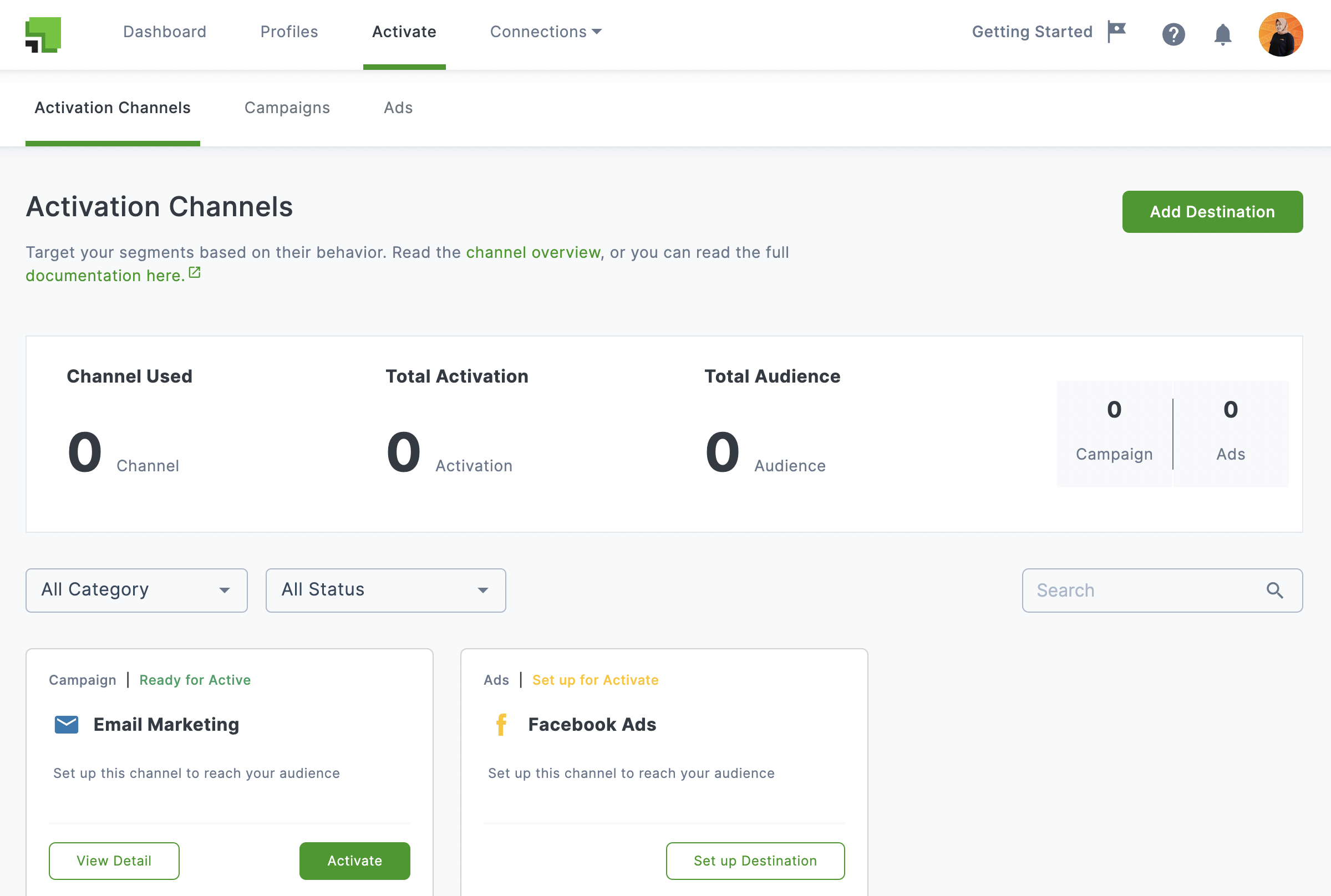Click the profile avatar picture

pyautogui.click(x=1281, y=34)
